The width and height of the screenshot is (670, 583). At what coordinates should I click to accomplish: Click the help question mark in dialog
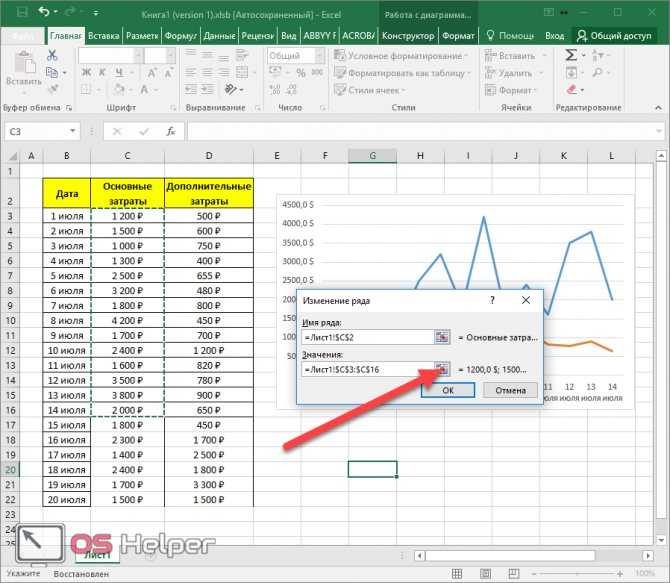coord(492,300)
